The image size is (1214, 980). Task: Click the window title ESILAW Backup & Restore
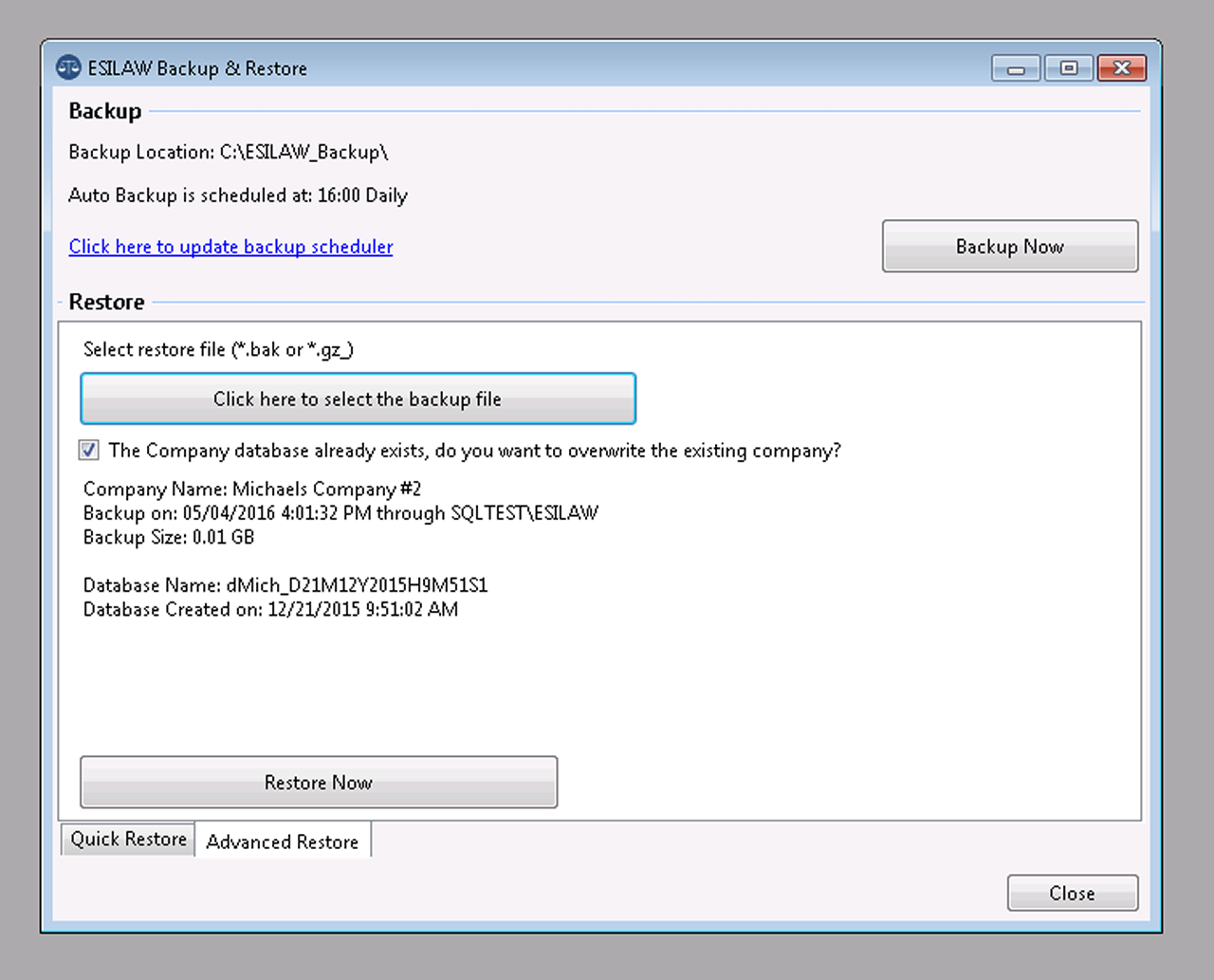[x=197, y=68]
